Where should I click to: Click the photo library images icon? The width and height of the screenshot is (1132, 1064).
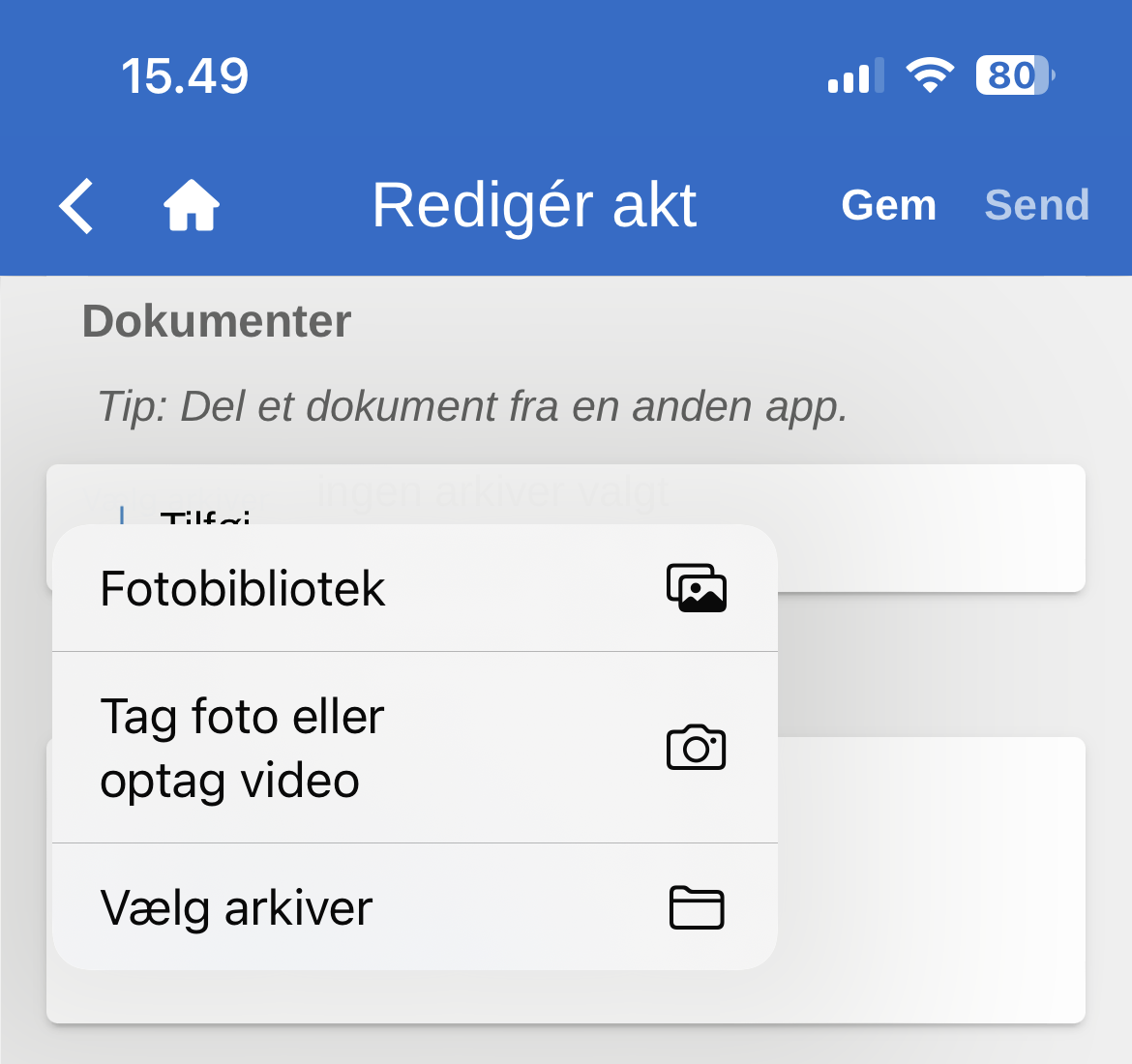pos(696,588)
